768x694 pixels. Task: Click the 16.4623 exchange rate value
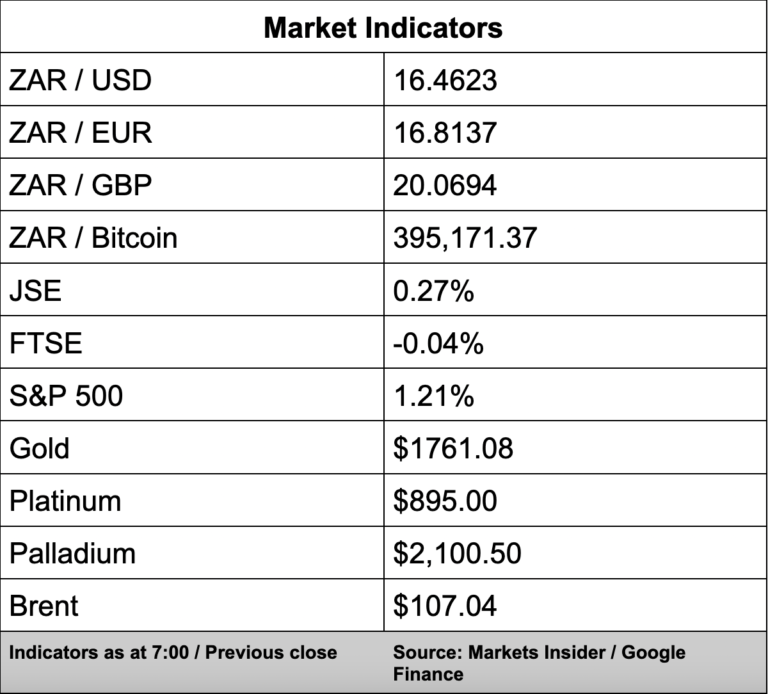445,80
